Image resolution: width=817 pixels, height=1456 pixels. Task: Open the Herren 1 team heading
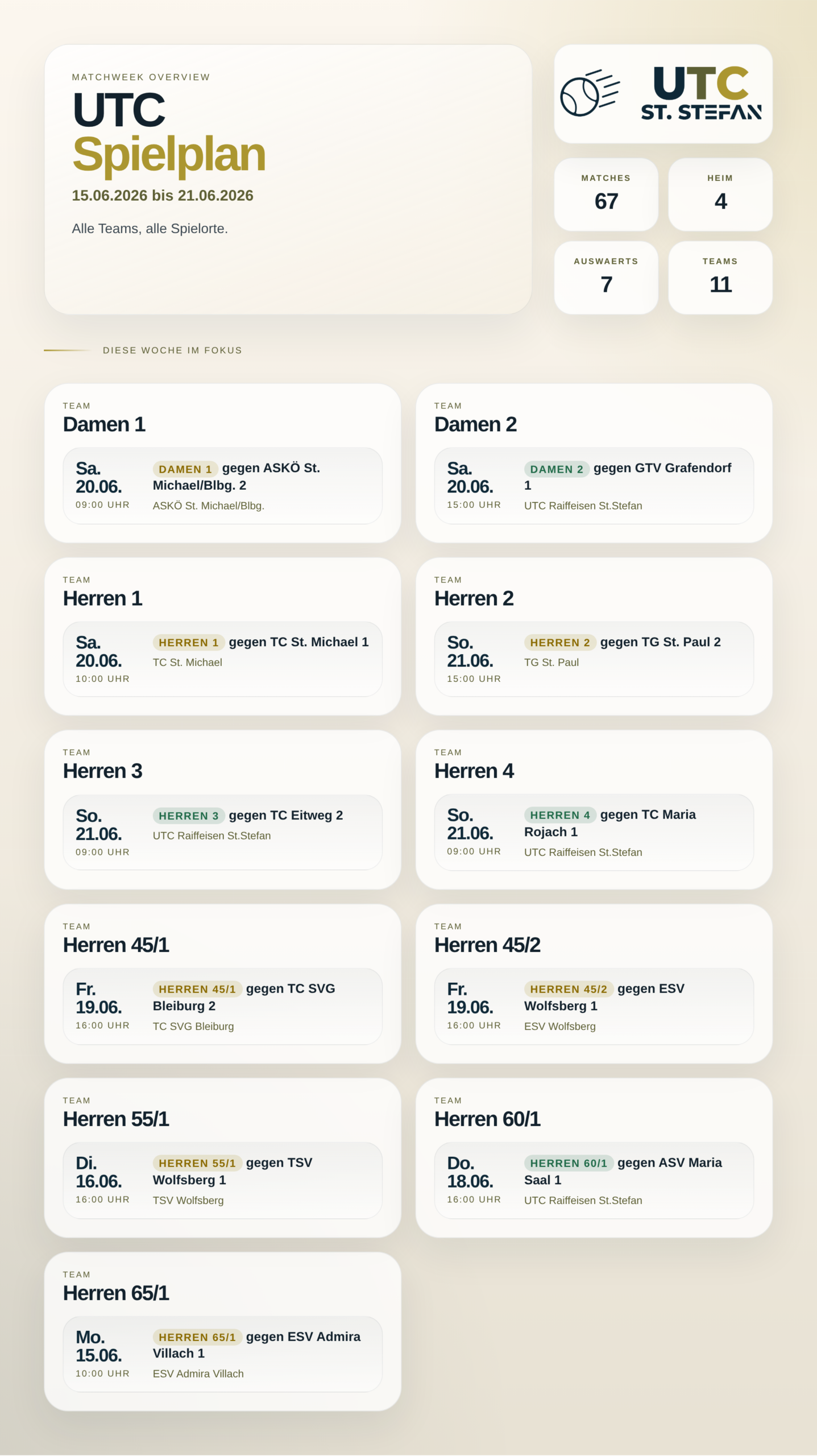tap(103, 598)
